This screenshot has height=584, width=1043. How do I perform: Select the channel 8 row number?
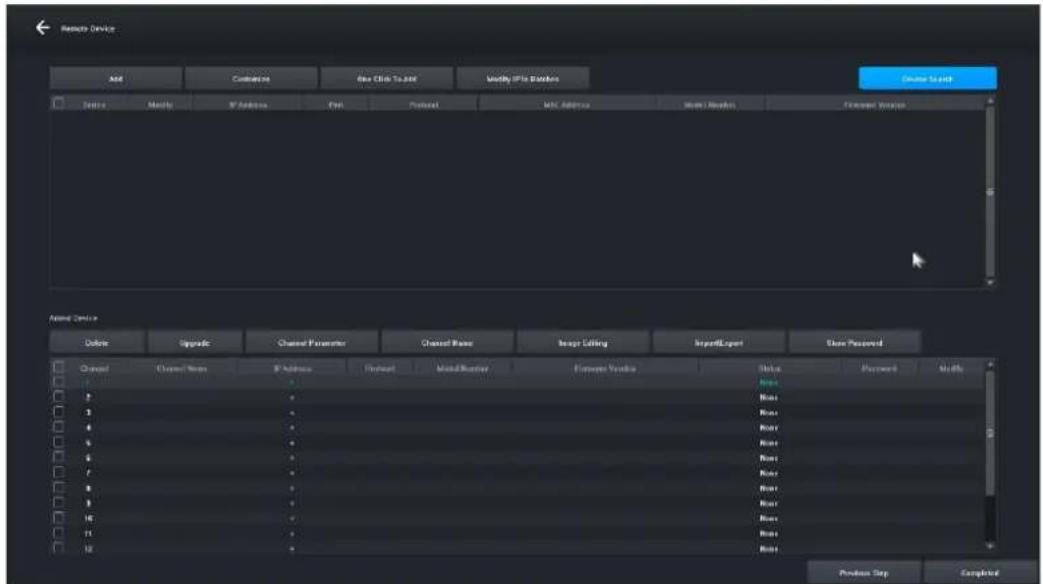[x=88, y=488]
